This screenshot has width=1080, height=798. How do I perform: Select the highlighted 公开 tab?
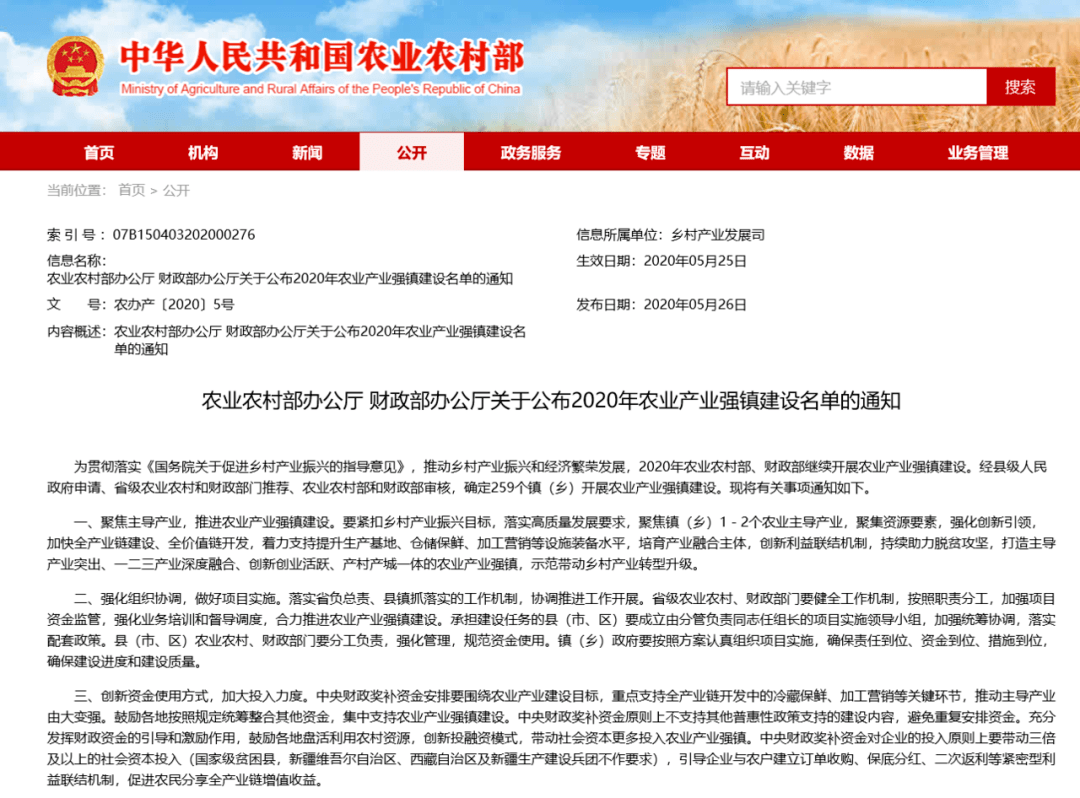pos(413,151)
